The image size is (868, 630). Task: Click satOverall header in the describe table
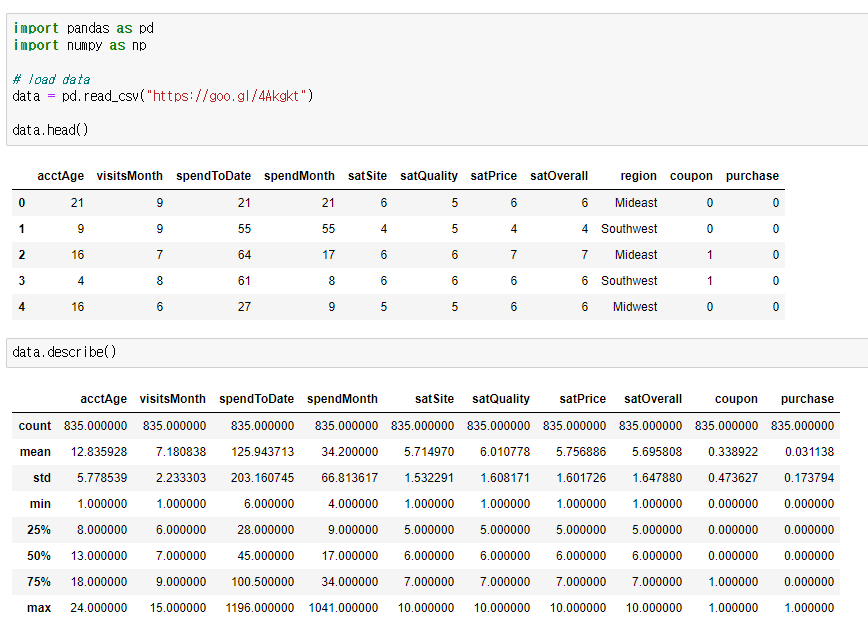click(653, 399)
